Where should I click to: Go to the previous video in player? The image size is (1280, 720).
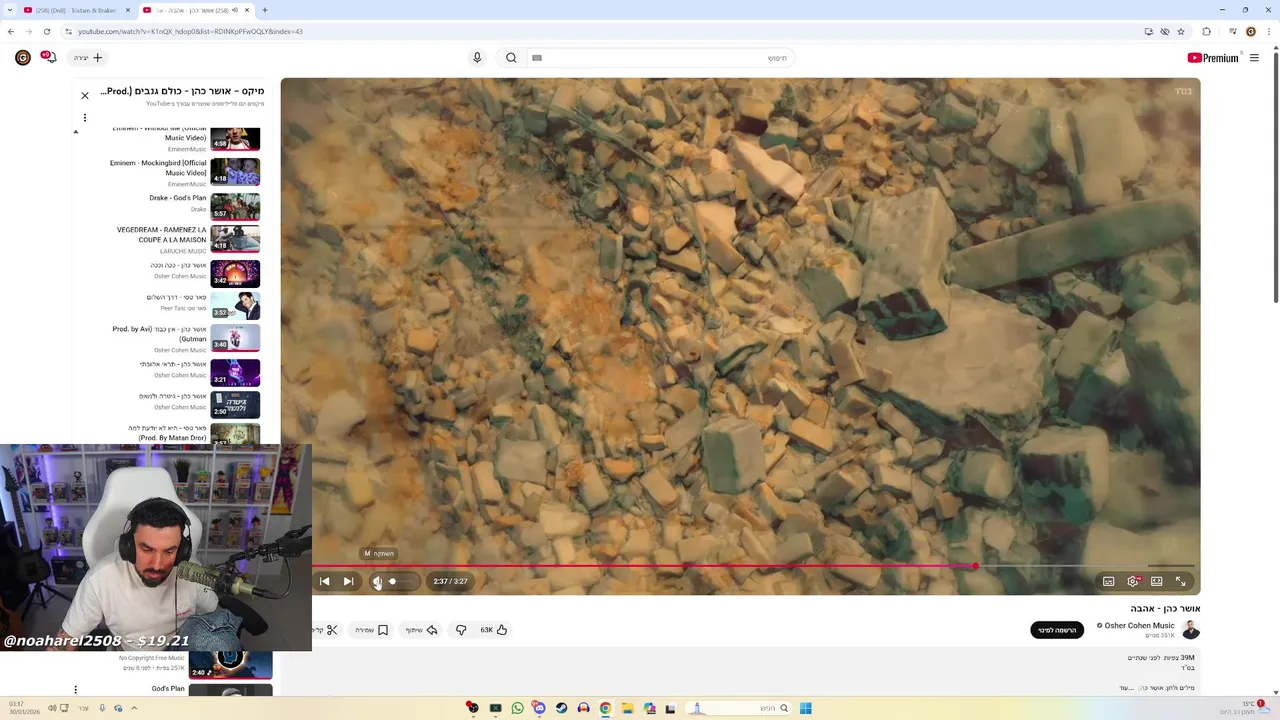click(x=324, y=581)
